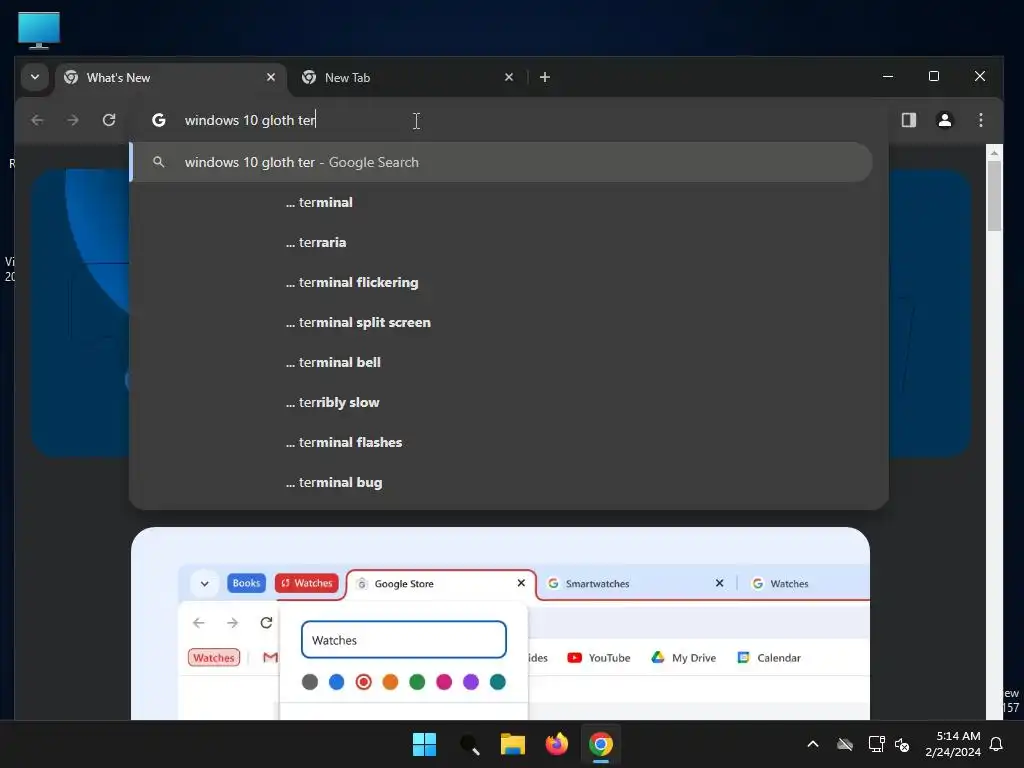Open taskbar Search

(469, 744)
